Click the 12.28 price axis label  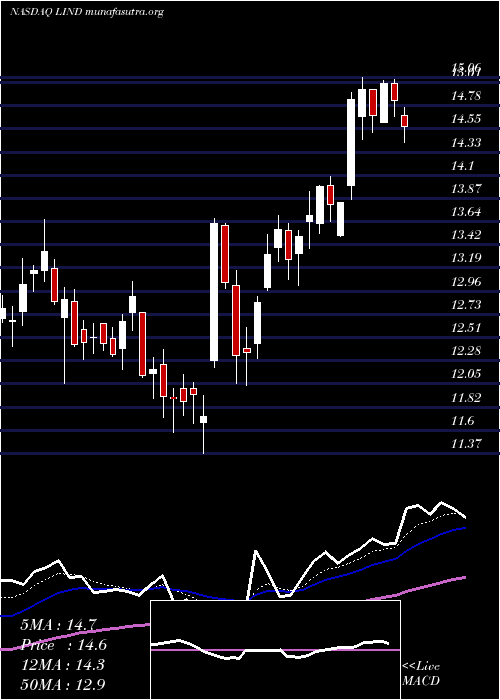[466, 351]
